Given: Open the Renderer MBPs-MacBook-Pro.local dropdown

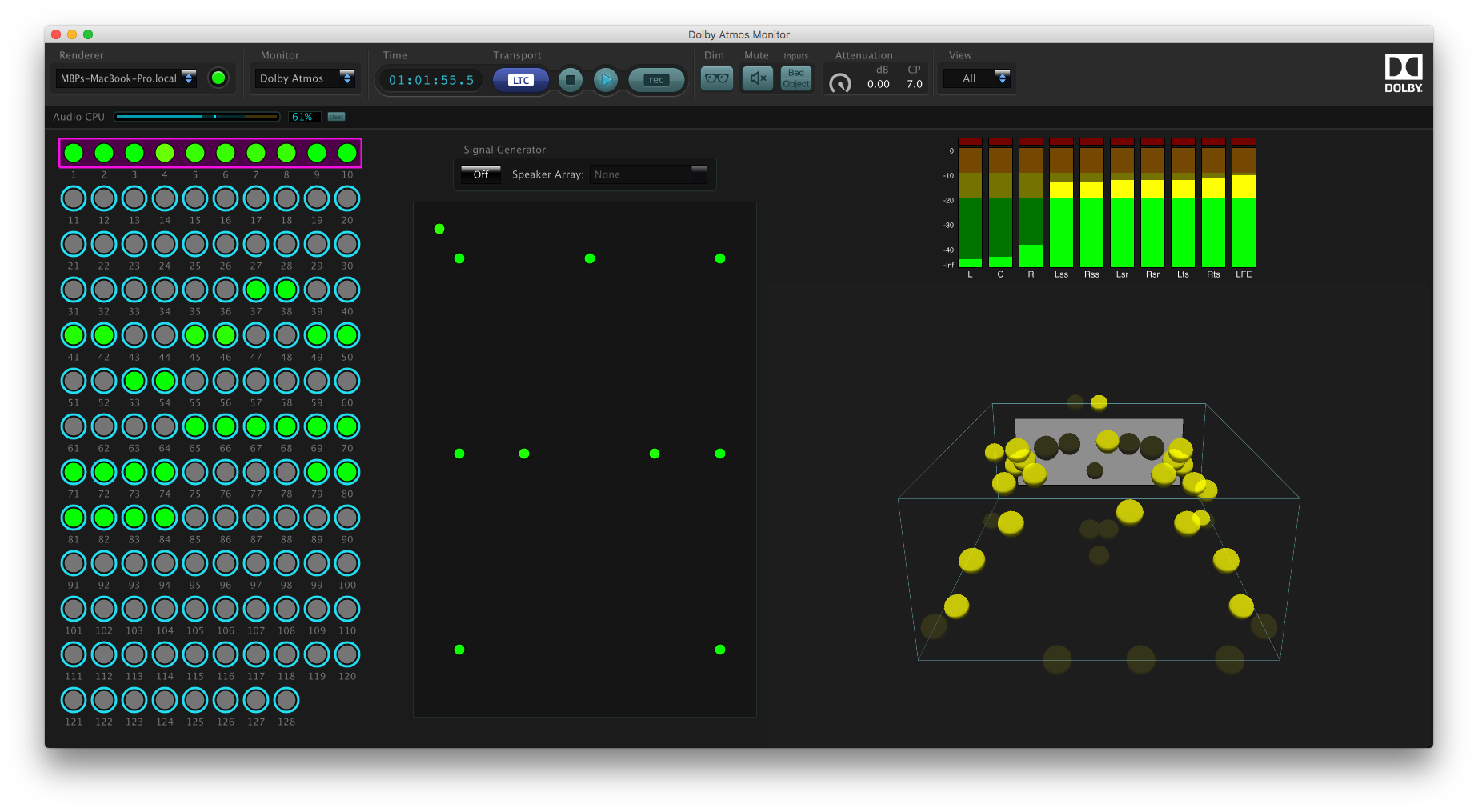Looking at the screenshot, I should 126,78.
